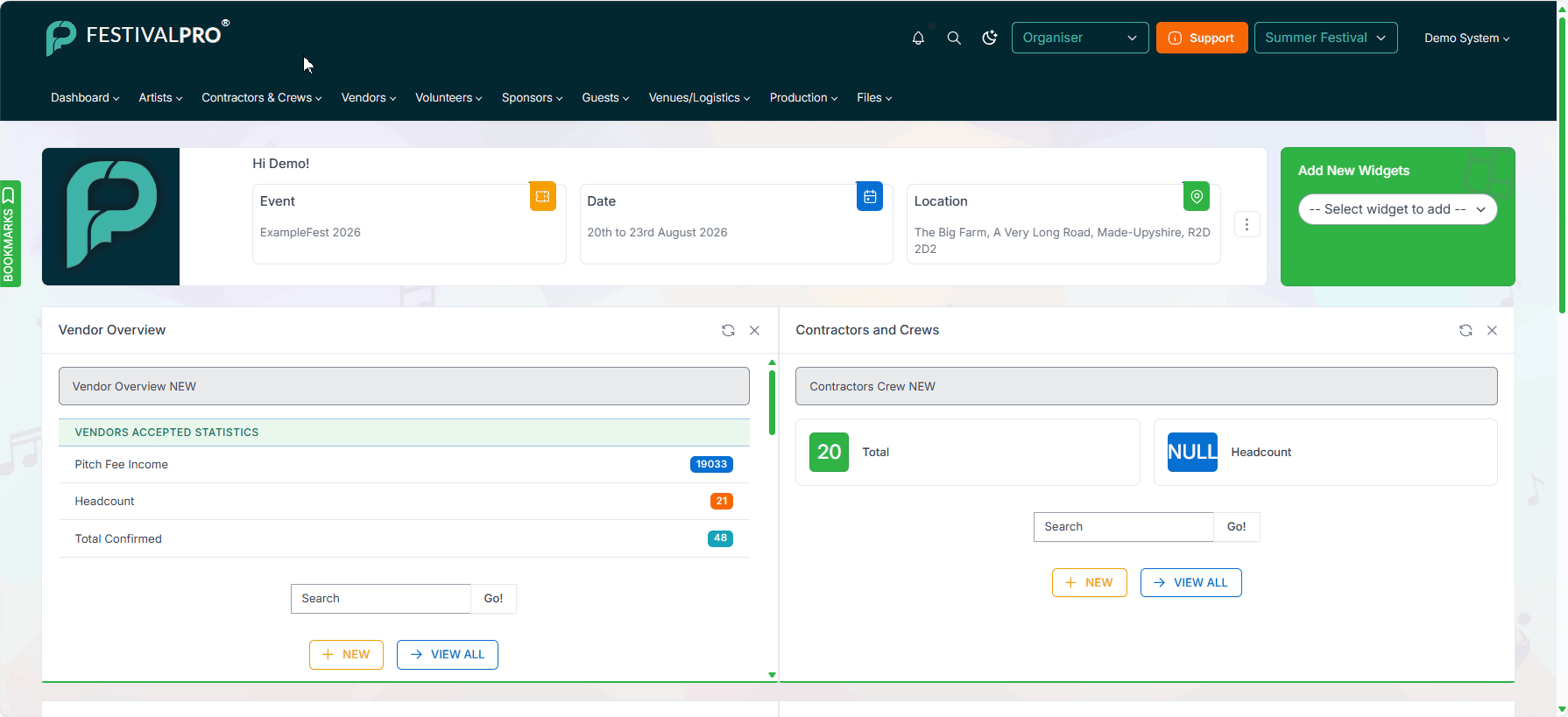The image size is (1568, 717).
Task: Click the green Location pin icon
Action: [1197, 197]
